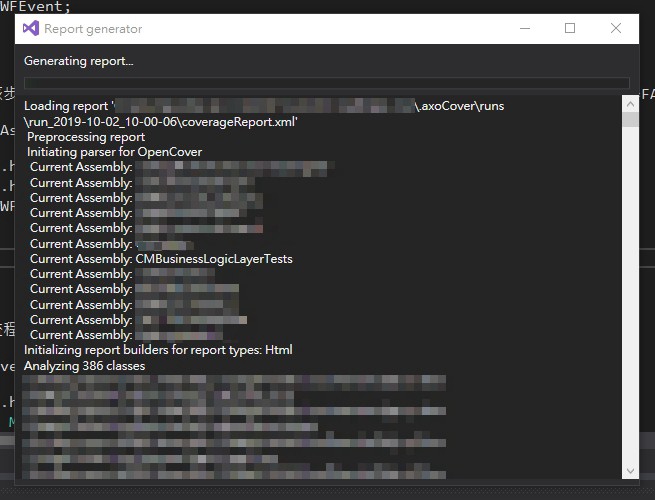Click the 'Generating report...' status label

pyautogui.click(x=78, y=61)
